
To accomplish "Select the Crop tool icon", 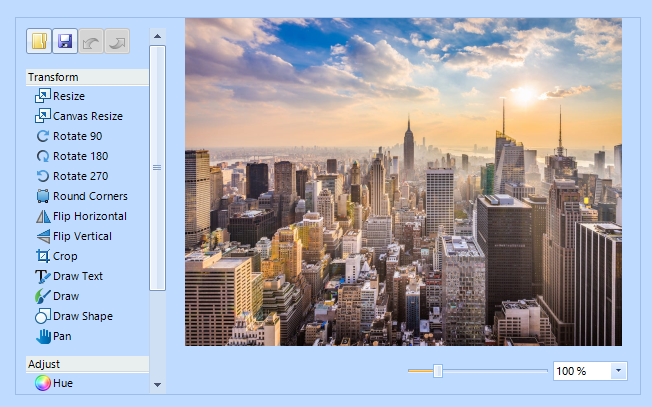I will tap(43, 256).
